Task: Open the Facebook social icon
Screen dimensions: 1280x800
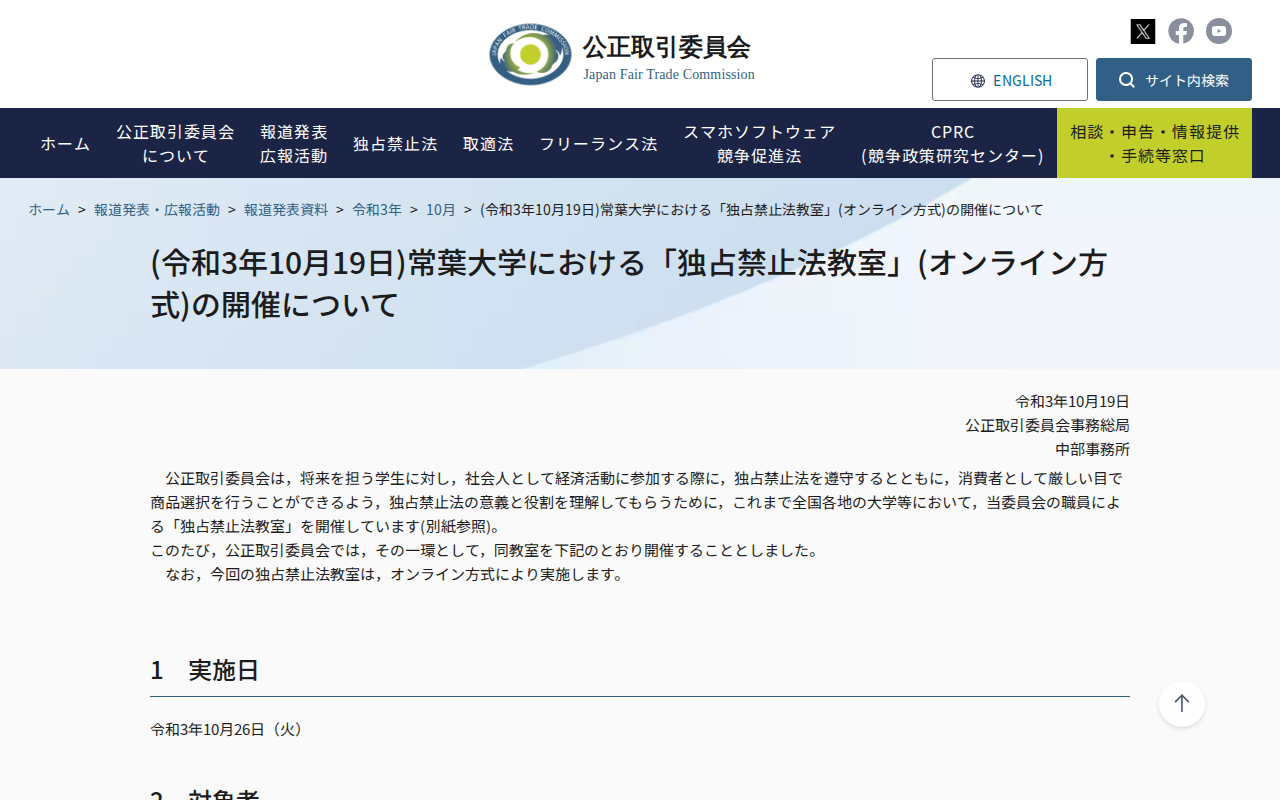Action: [x=1181, y=31]
